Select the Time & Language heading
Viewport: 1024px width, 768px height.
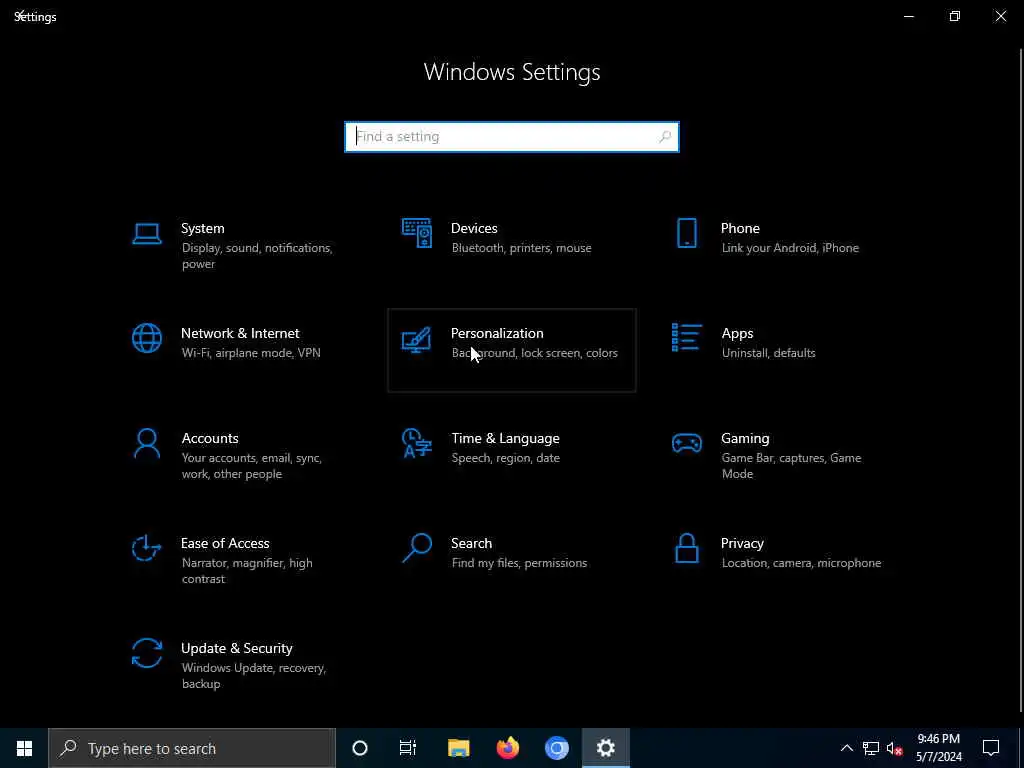click(505, 438)
